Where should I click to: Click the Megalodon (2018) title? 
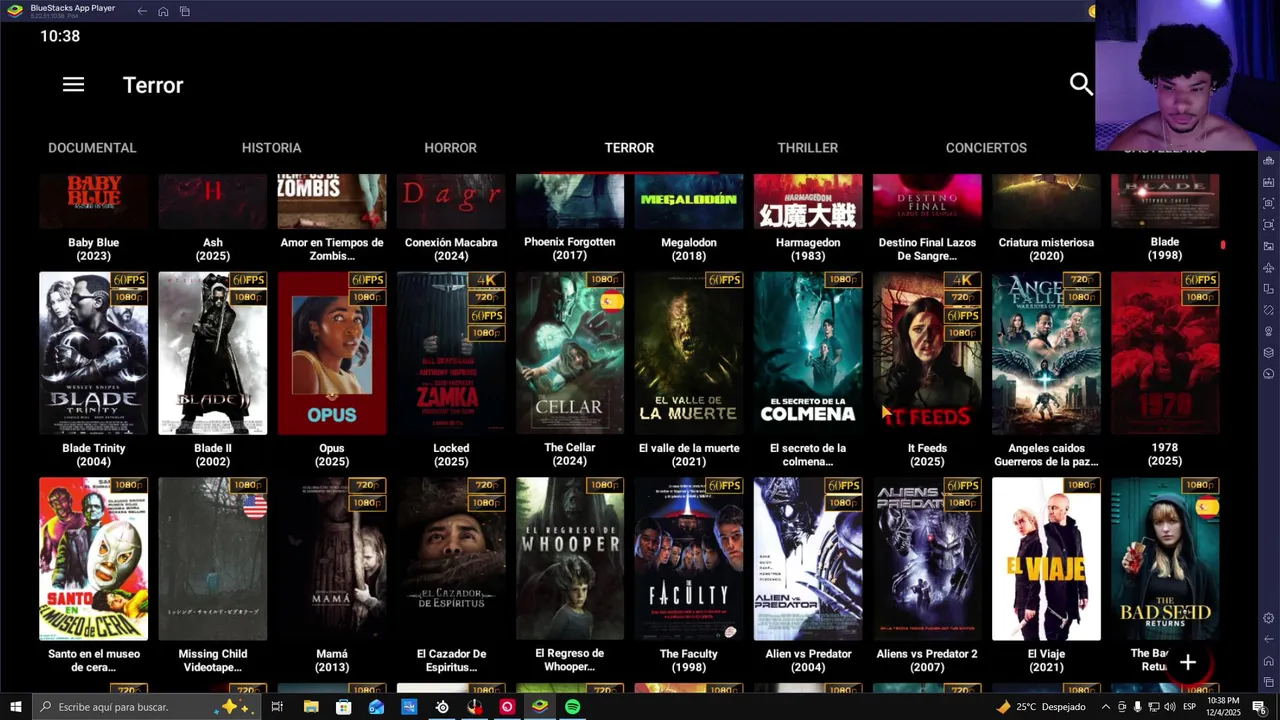click(689, 249)
